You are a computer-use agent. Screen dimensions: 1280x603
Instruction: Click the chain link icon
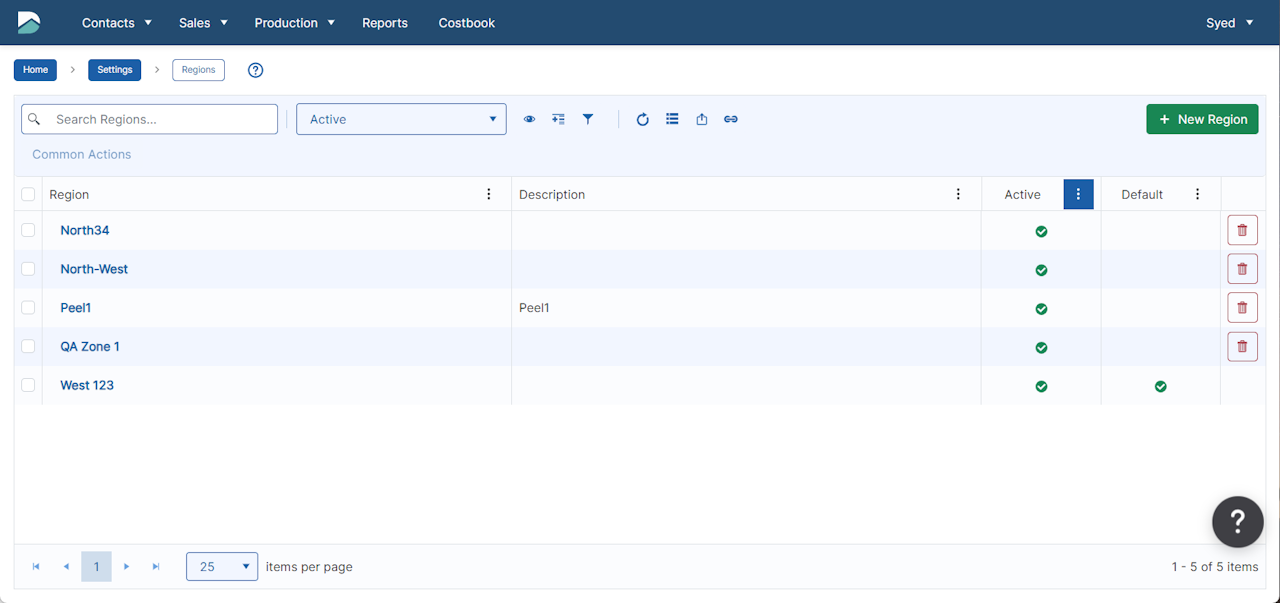click(731, 119)
